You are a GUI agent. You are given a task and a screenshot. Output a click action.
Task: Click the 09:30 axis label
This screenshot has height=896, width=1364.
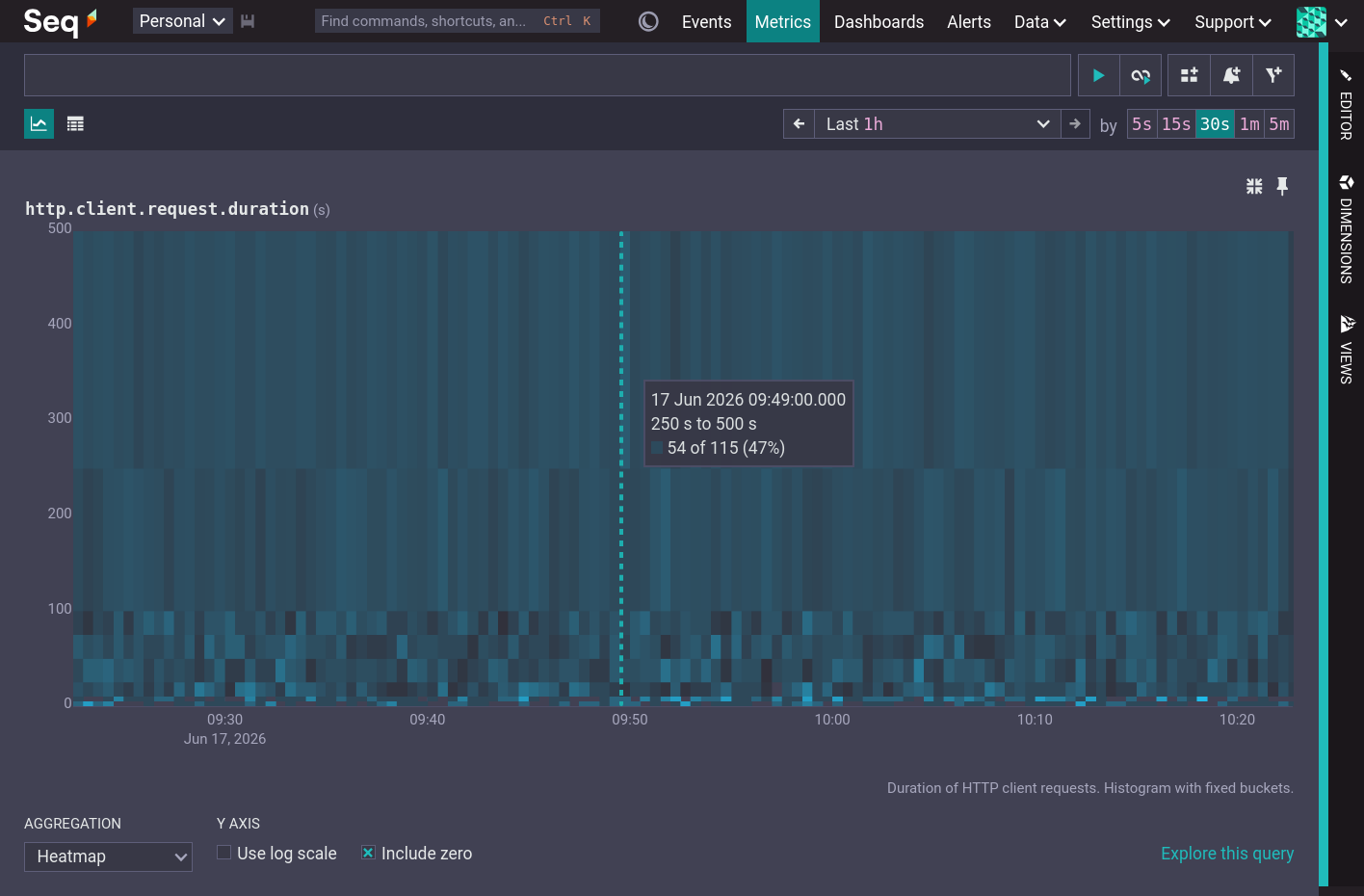[224, 719]
